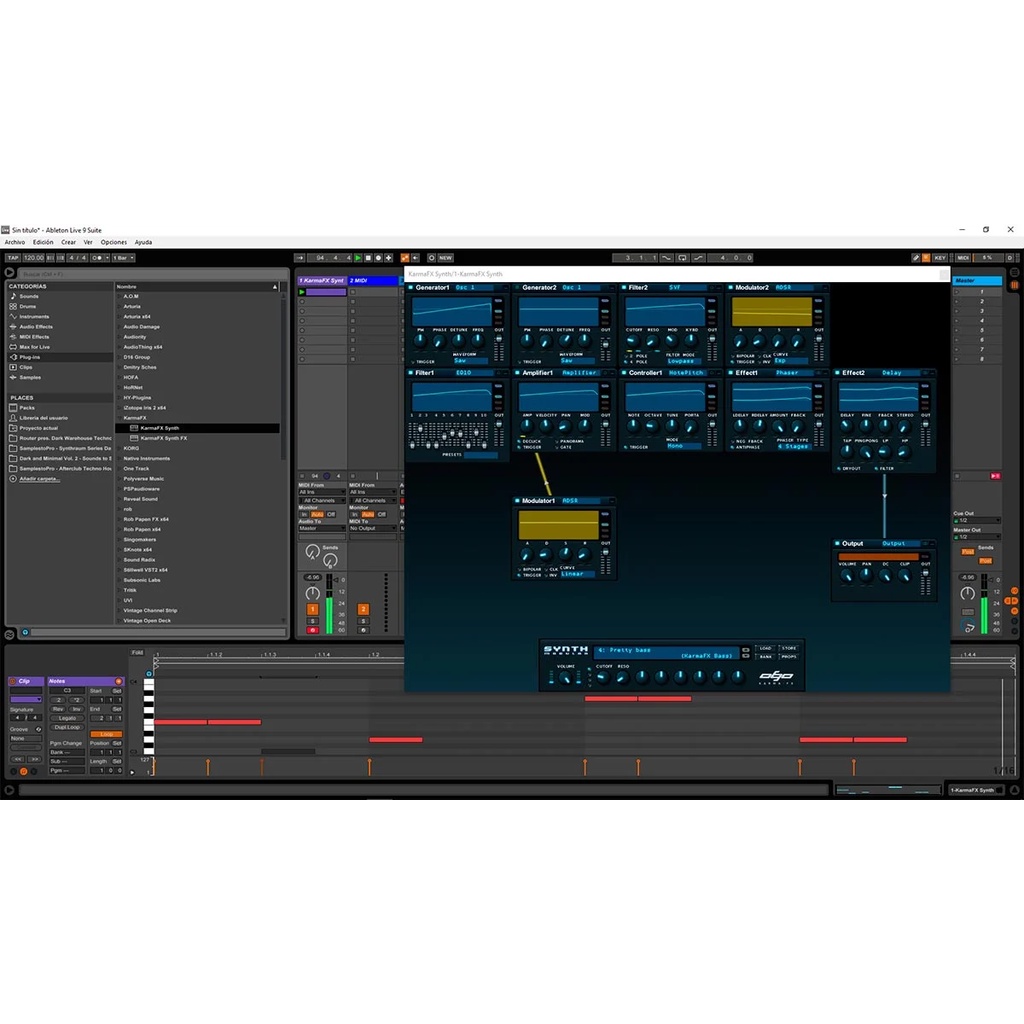Open track 1 All Channels dropdown

(x=322, y=500)
